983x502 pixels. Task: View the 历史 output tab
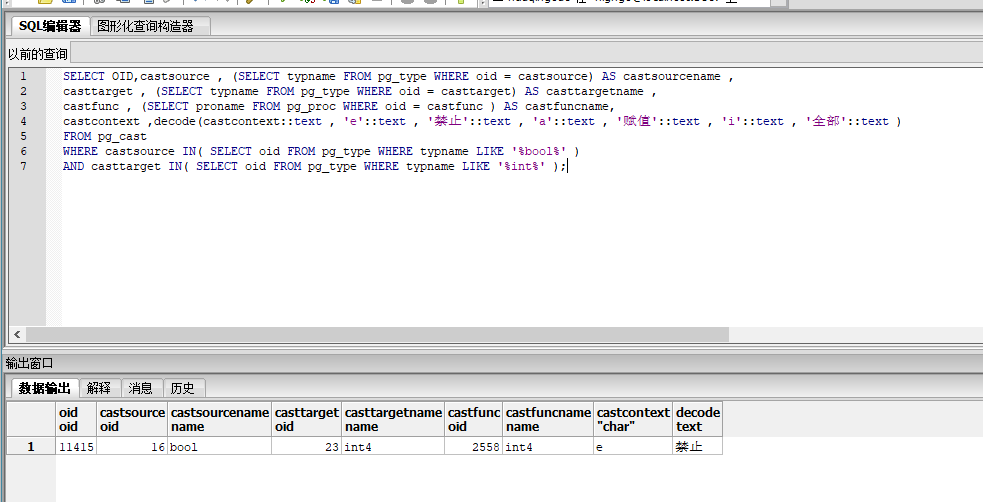coord(182,389)
